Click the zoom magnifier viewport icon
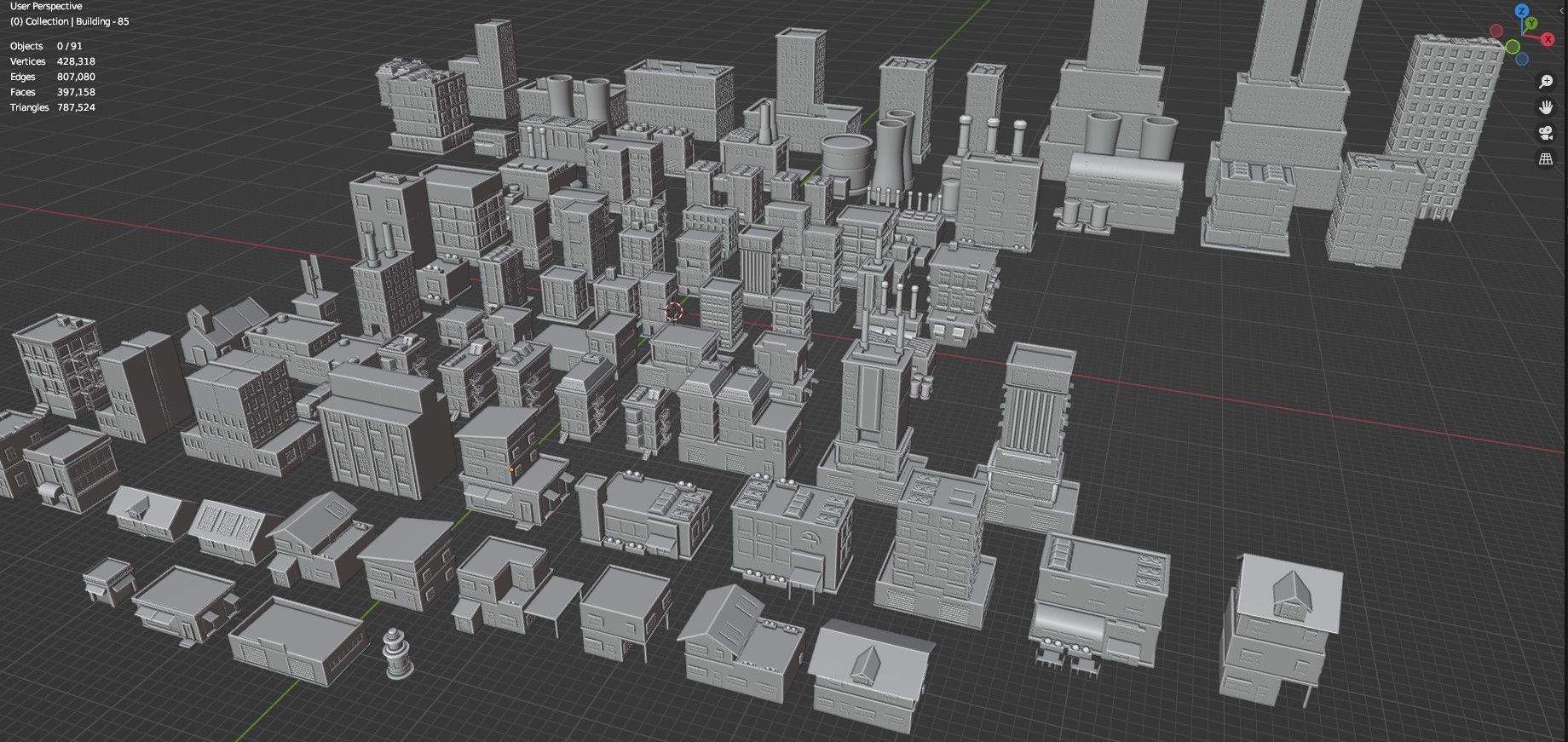Viewport: 1568px width, 742px height. [x=1546, y=82]
